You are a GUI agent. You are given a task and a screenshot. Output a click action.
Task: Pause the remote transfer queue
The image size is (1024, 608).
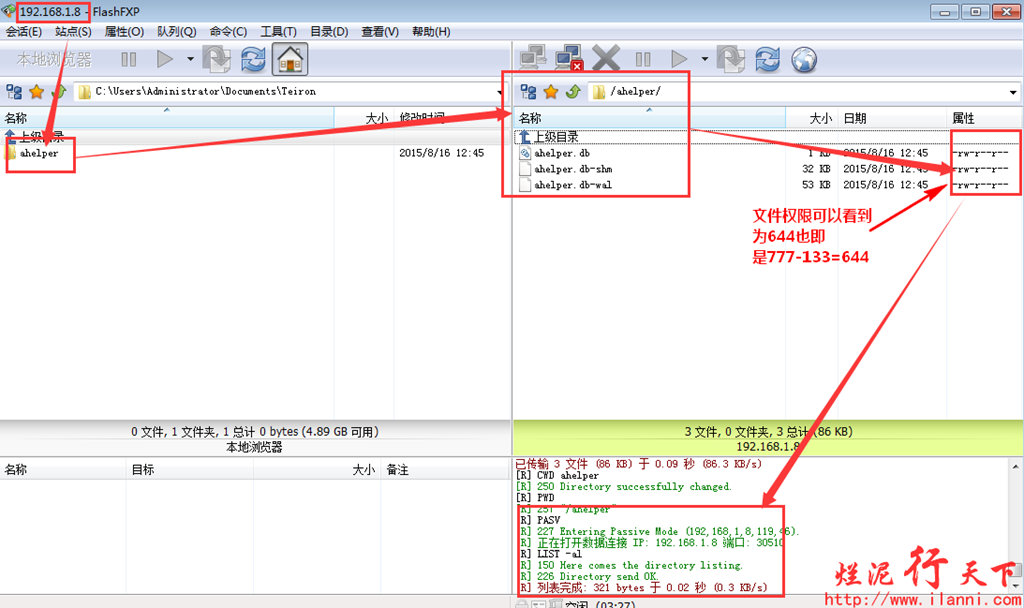point(643,59)
